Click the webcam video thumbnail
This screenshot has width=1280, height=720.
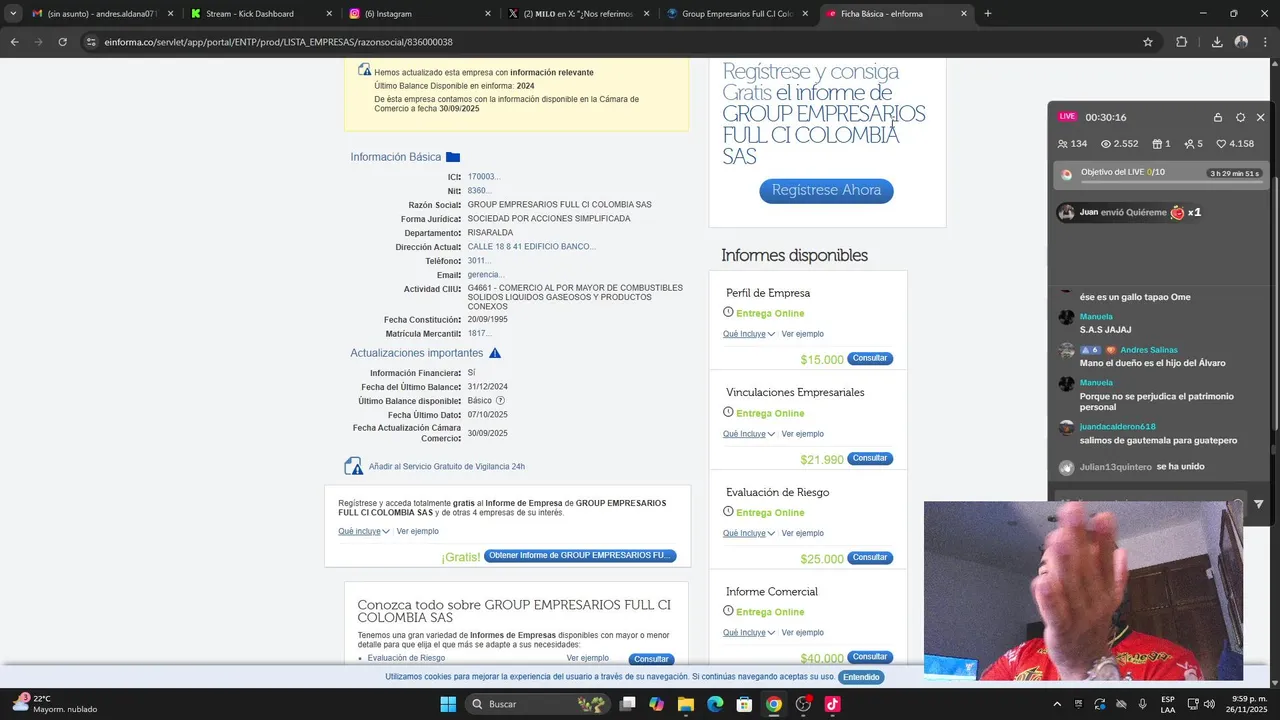tap(1083, 591)
